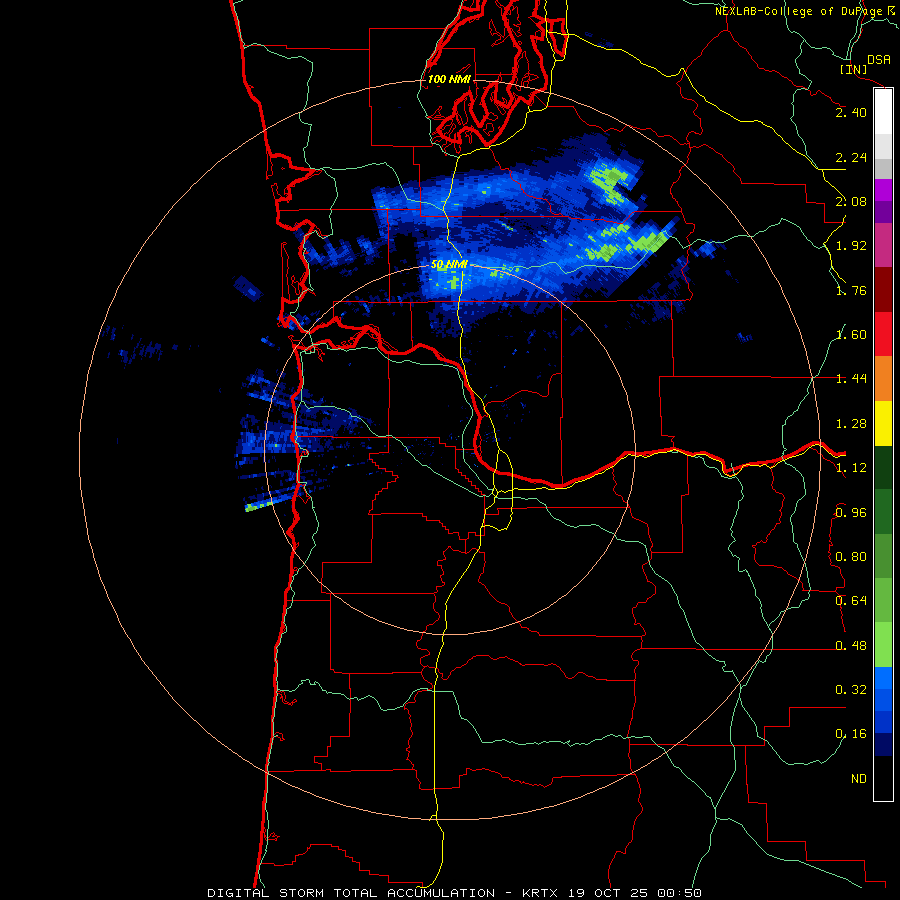Click the 0.80 legend value
The image size is (900, 900).
[x=851, y=557]
